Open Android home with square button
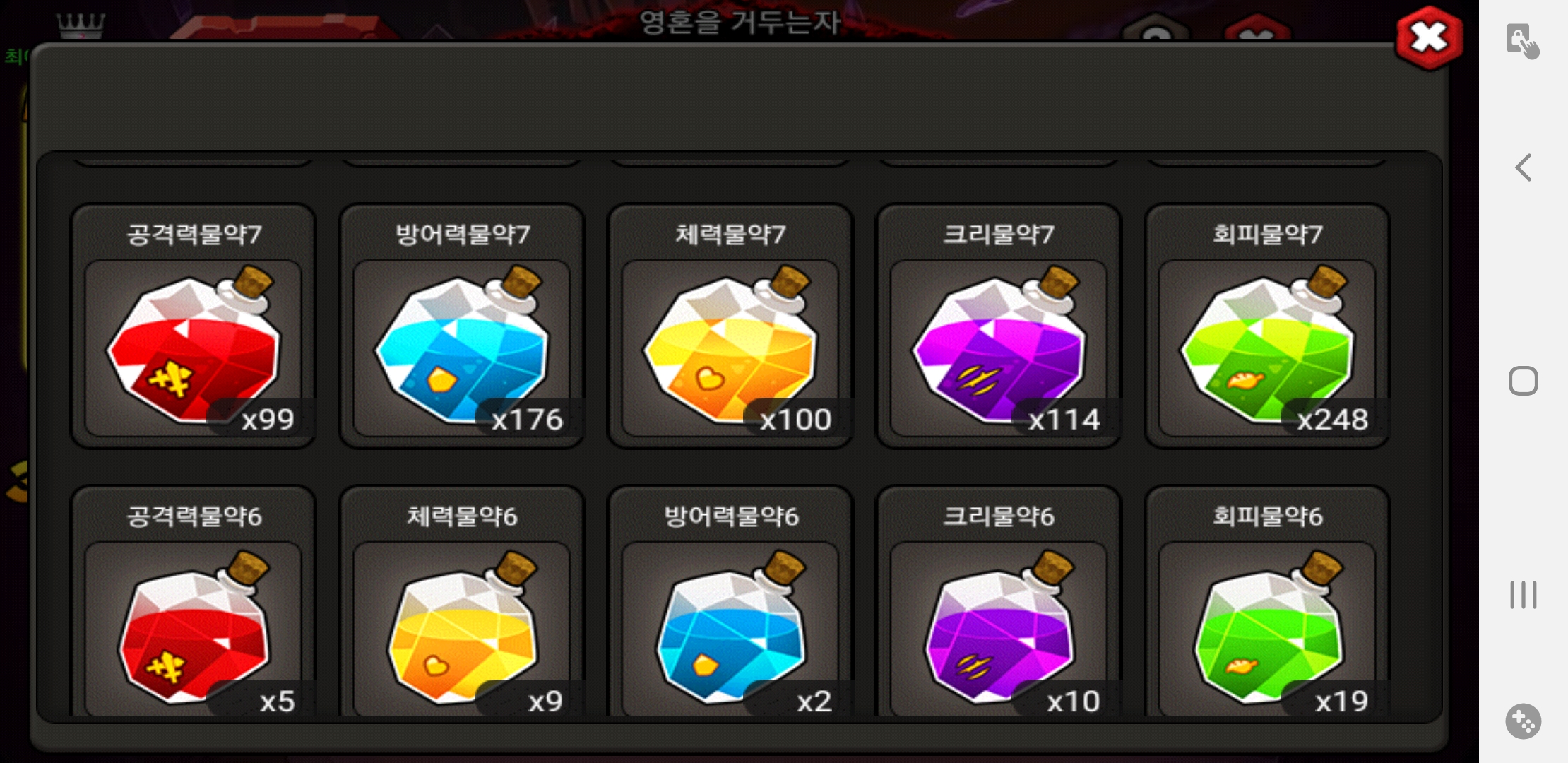1568x763 pixels. click(1523, 381)
